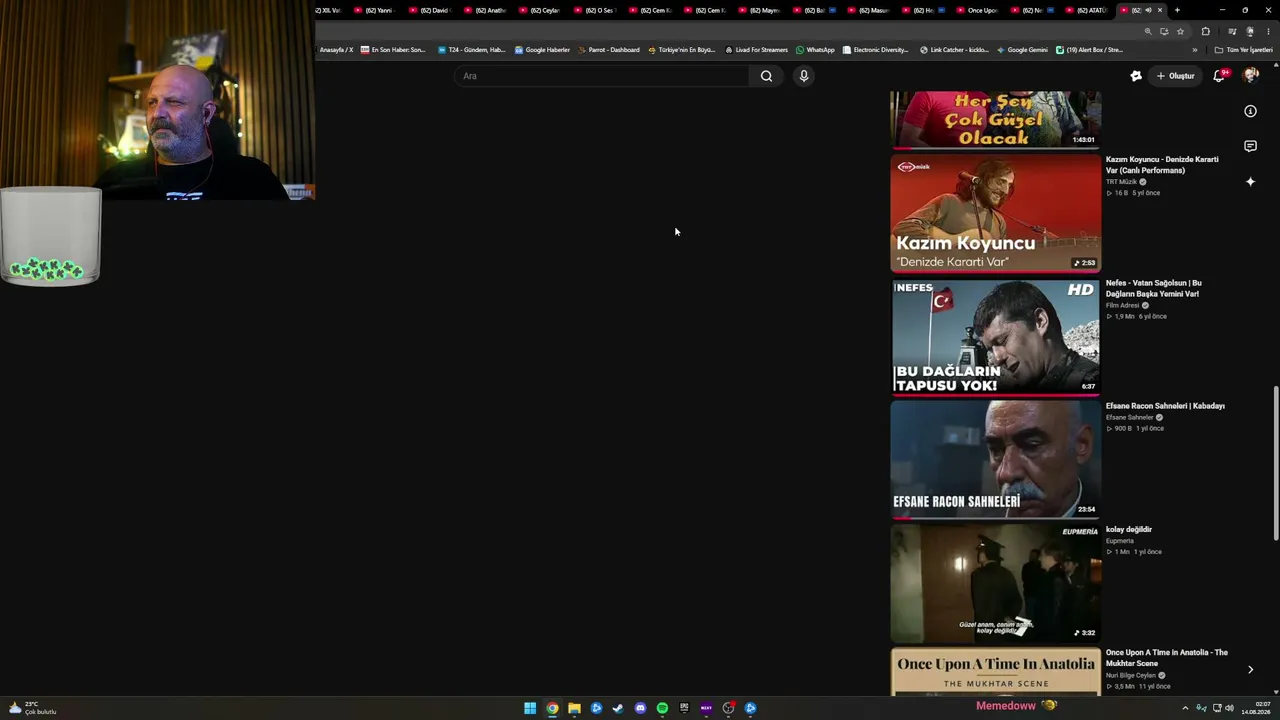
Task: Open Spotify from the taskbar
Action: [662, 708]
